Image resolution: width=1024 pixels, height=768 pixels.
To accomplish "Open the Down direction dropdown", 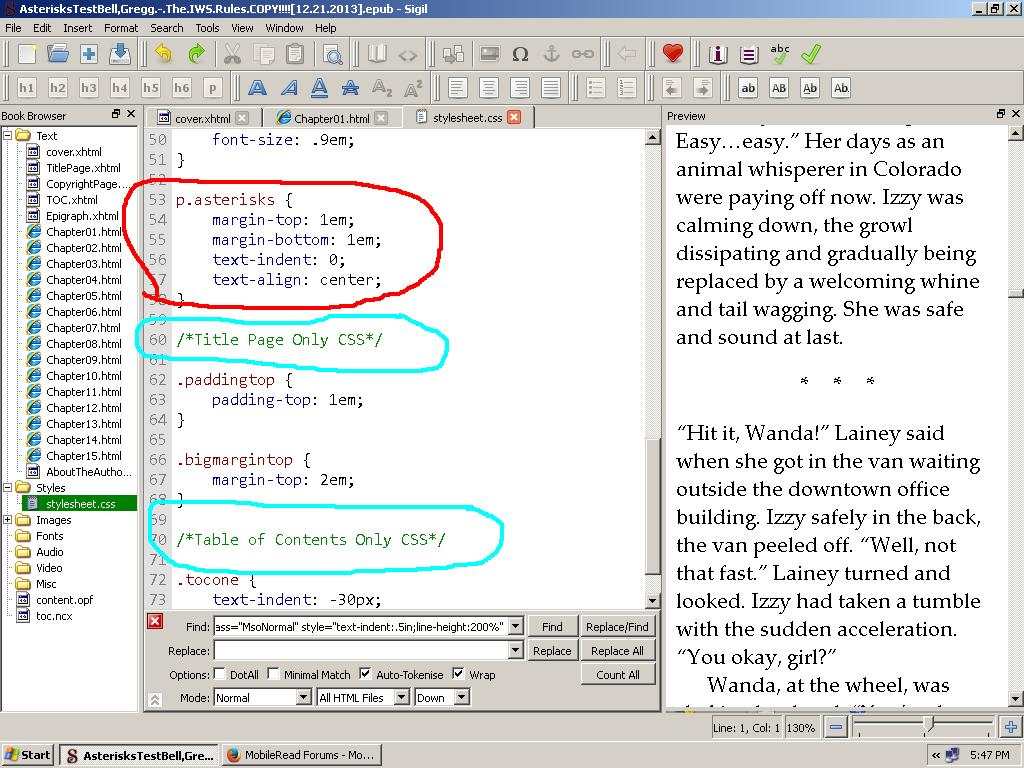I will coord(441,697).
